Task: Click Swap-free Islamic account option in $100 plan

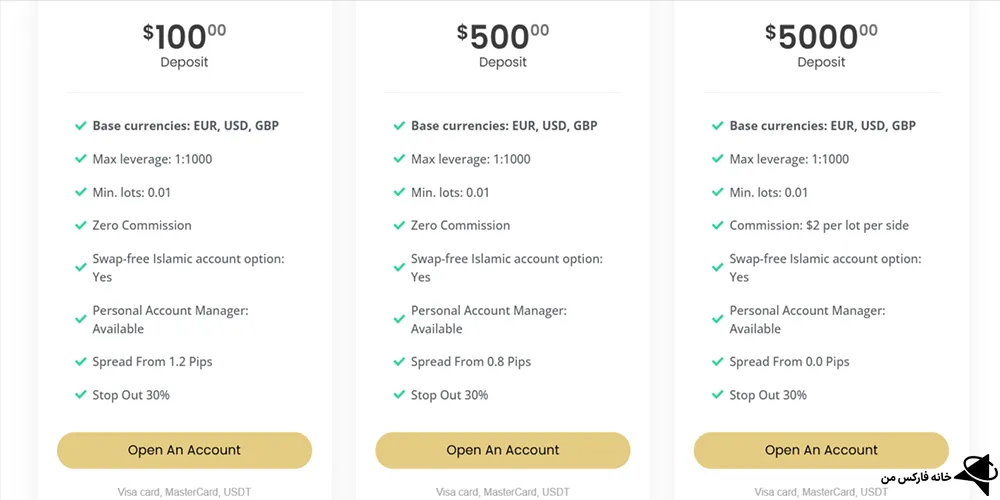Action: click(x=188, y=267)
